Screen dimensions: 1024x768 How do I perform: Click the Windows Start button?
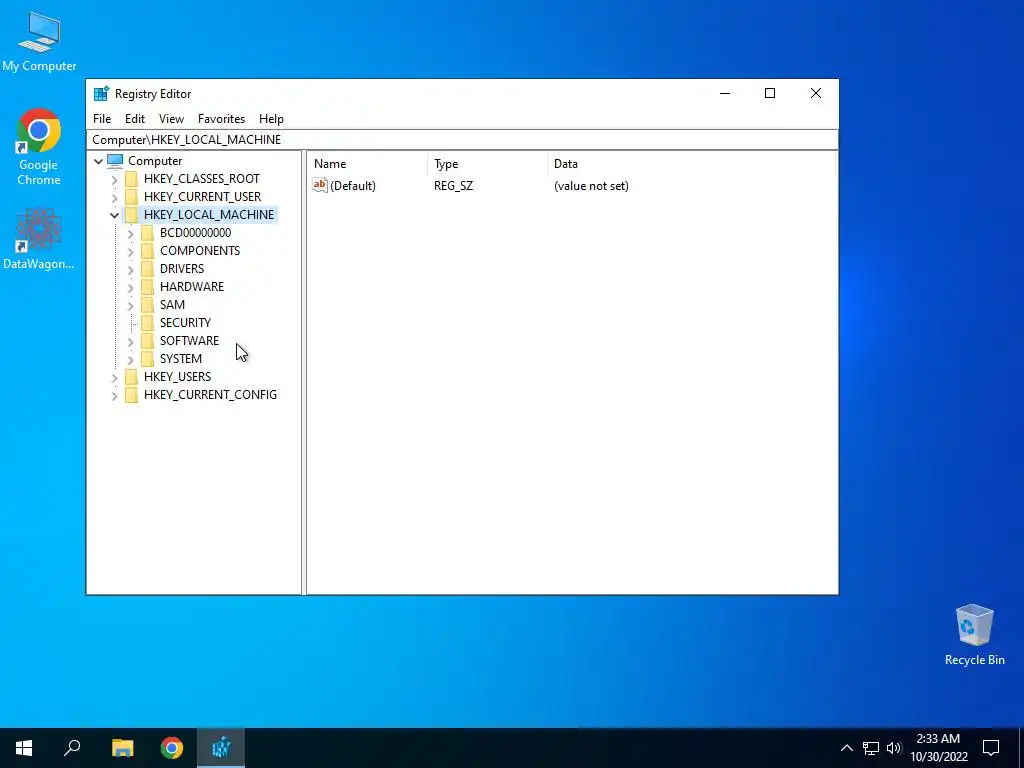point(24,748)
